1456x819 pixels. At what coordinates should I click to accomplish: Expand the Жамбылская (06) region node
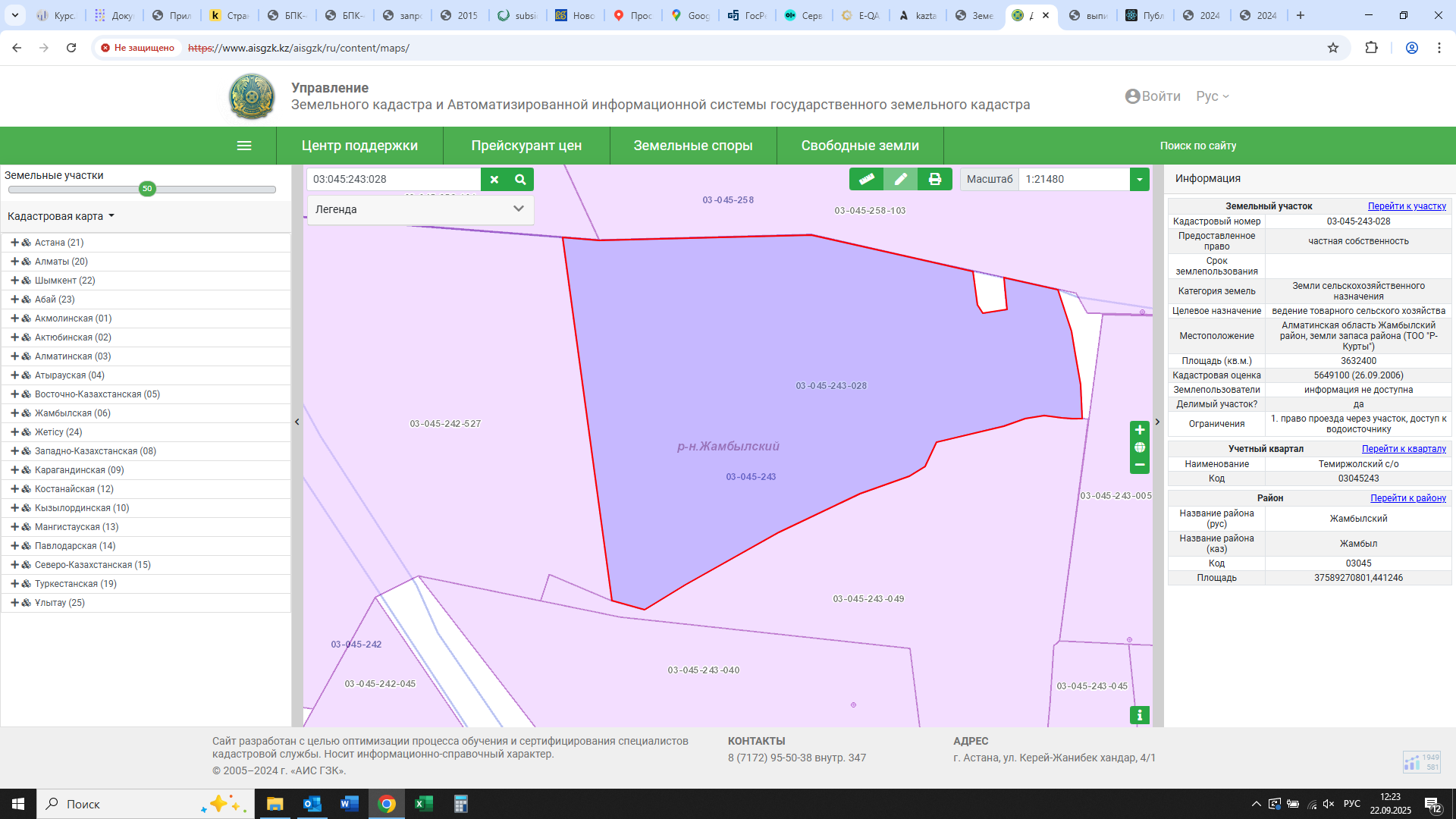pos(14,413)
